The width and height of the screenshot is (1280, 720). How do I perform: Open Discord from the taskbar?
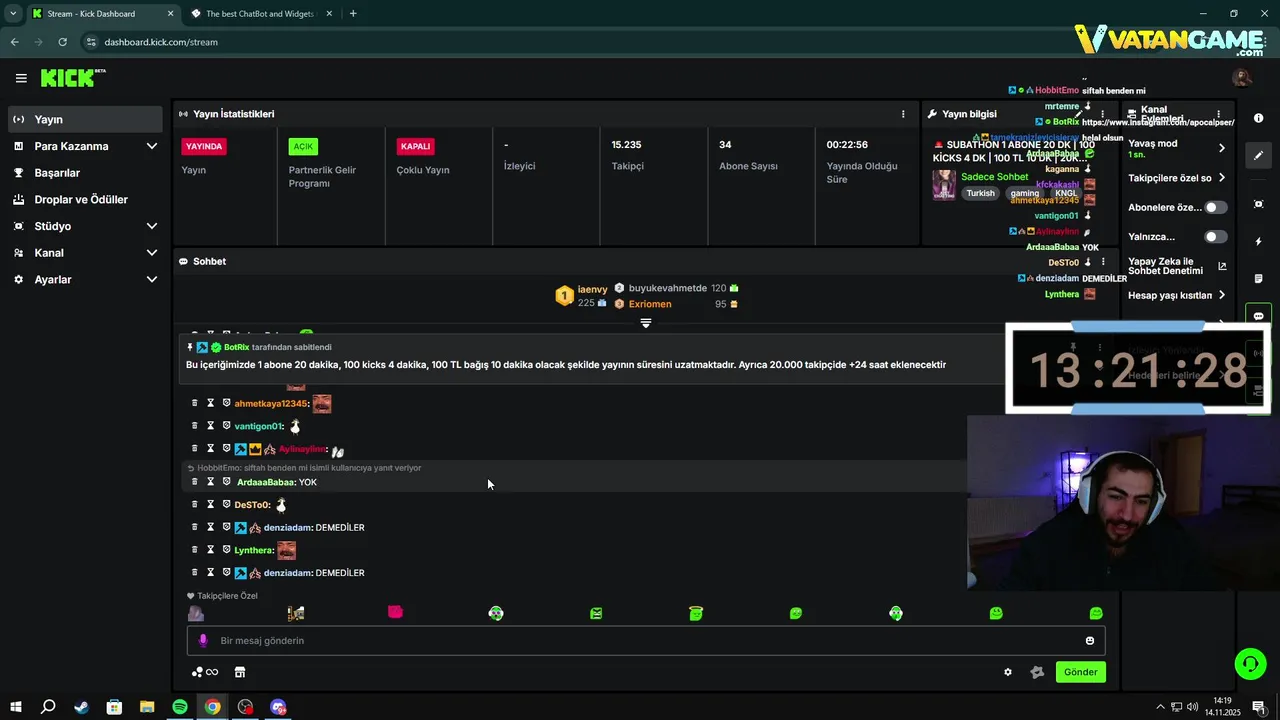(278, 707)
